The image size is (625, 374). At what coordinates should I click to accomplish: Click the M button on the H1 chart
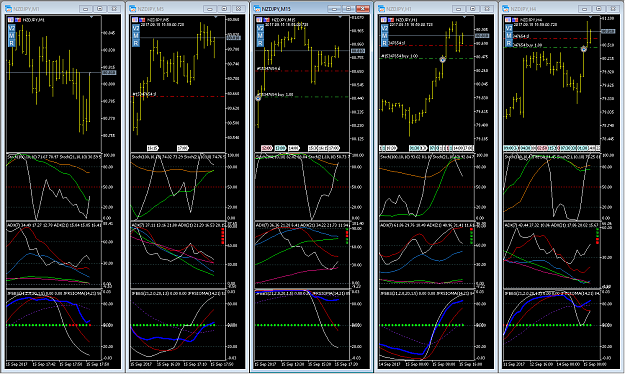384,35
